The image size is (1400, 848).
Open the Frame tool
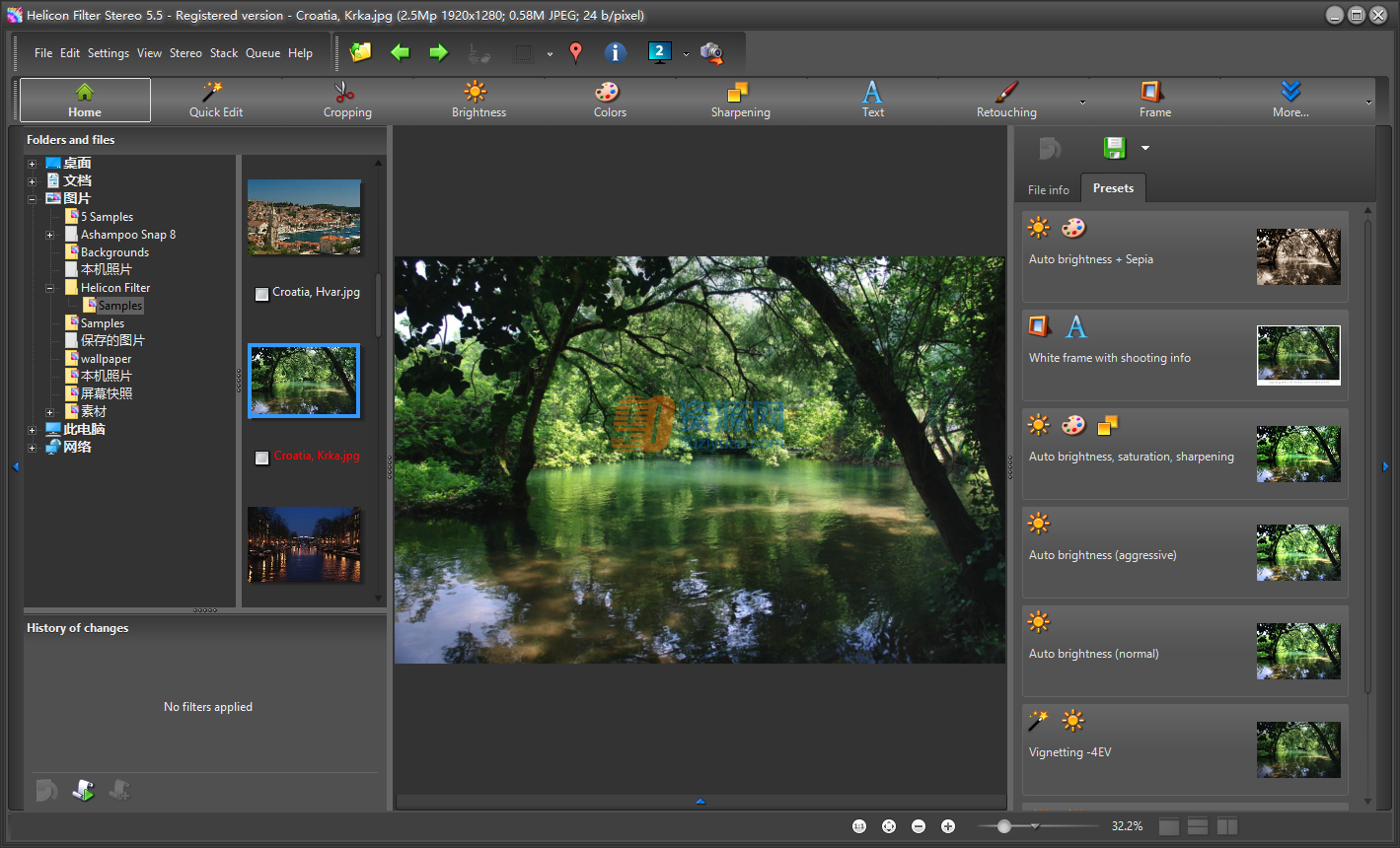(1154, 100)
